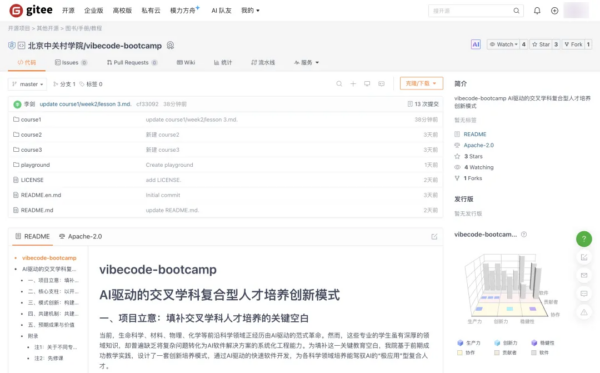
Task: Switch to the 流水线 tab
Action: pyautogui.click(x=263, y=62)
